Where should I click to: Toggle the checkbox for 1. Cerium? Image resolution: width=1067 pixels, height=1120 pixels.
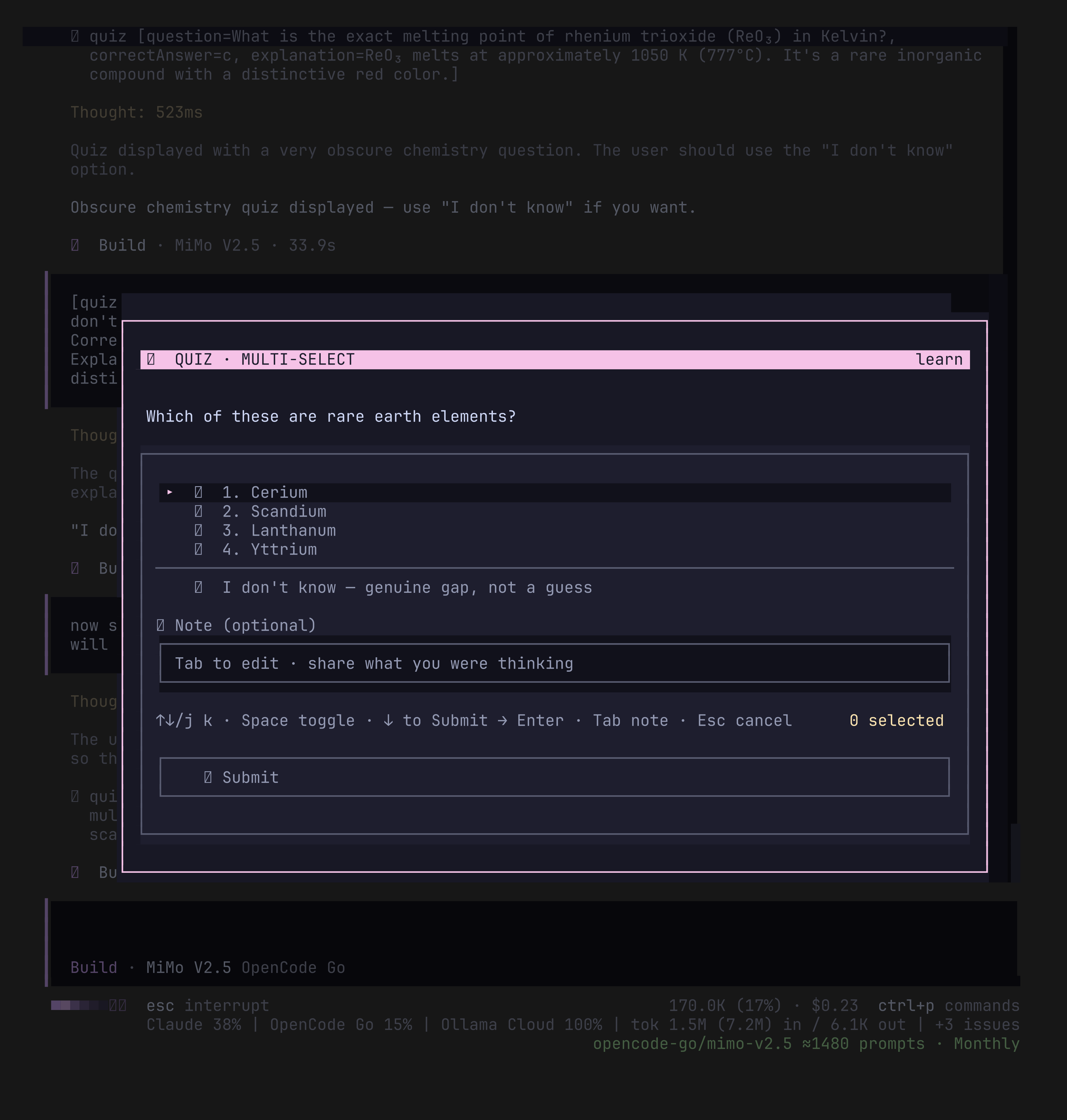(198, 493)
